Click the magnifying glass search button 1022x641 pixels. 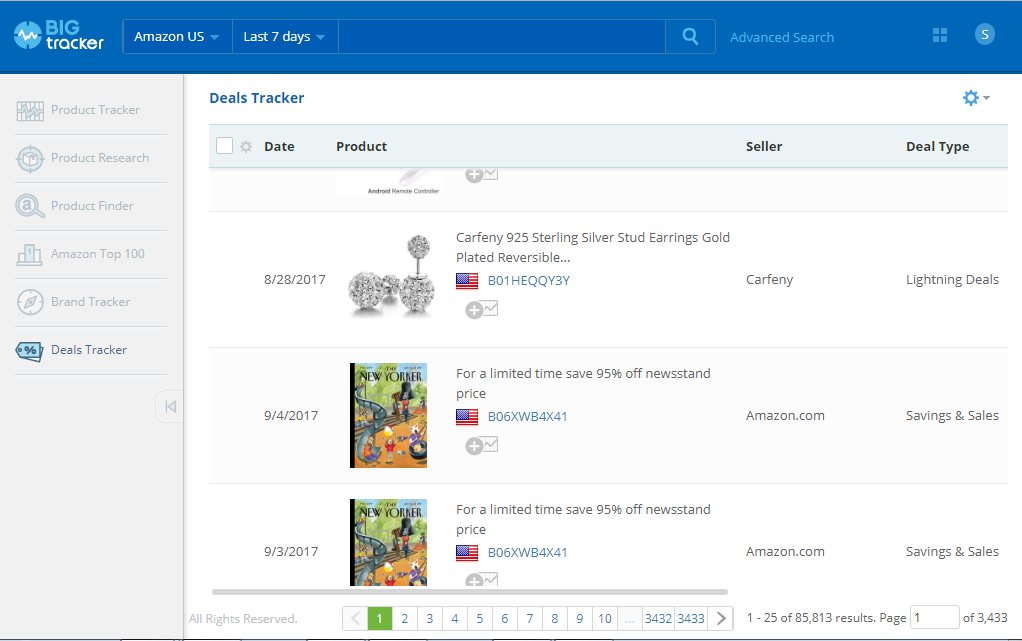[690, 37]
